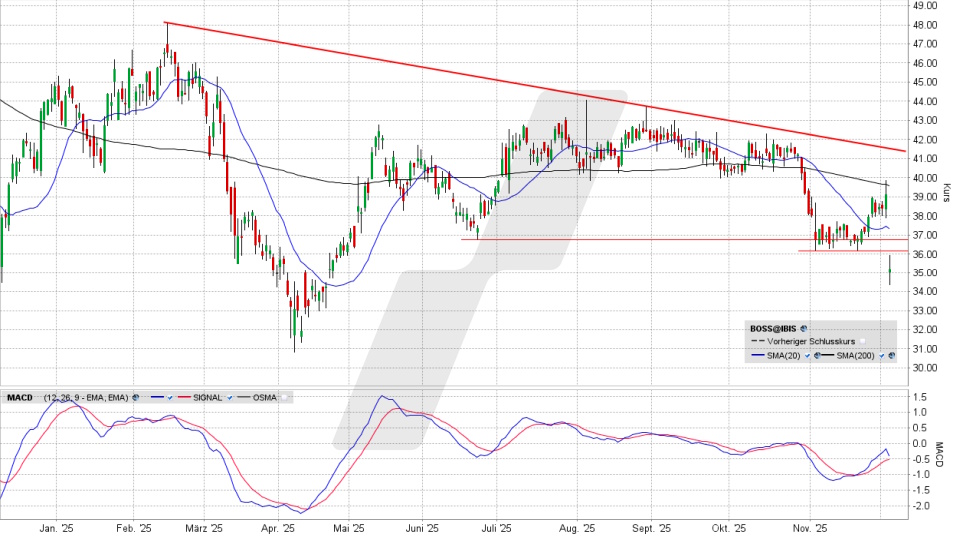The width and height of the screenshot is (960, 540).
Task: Toggle the MACD blue line checkbox
Action: (172, 397)
